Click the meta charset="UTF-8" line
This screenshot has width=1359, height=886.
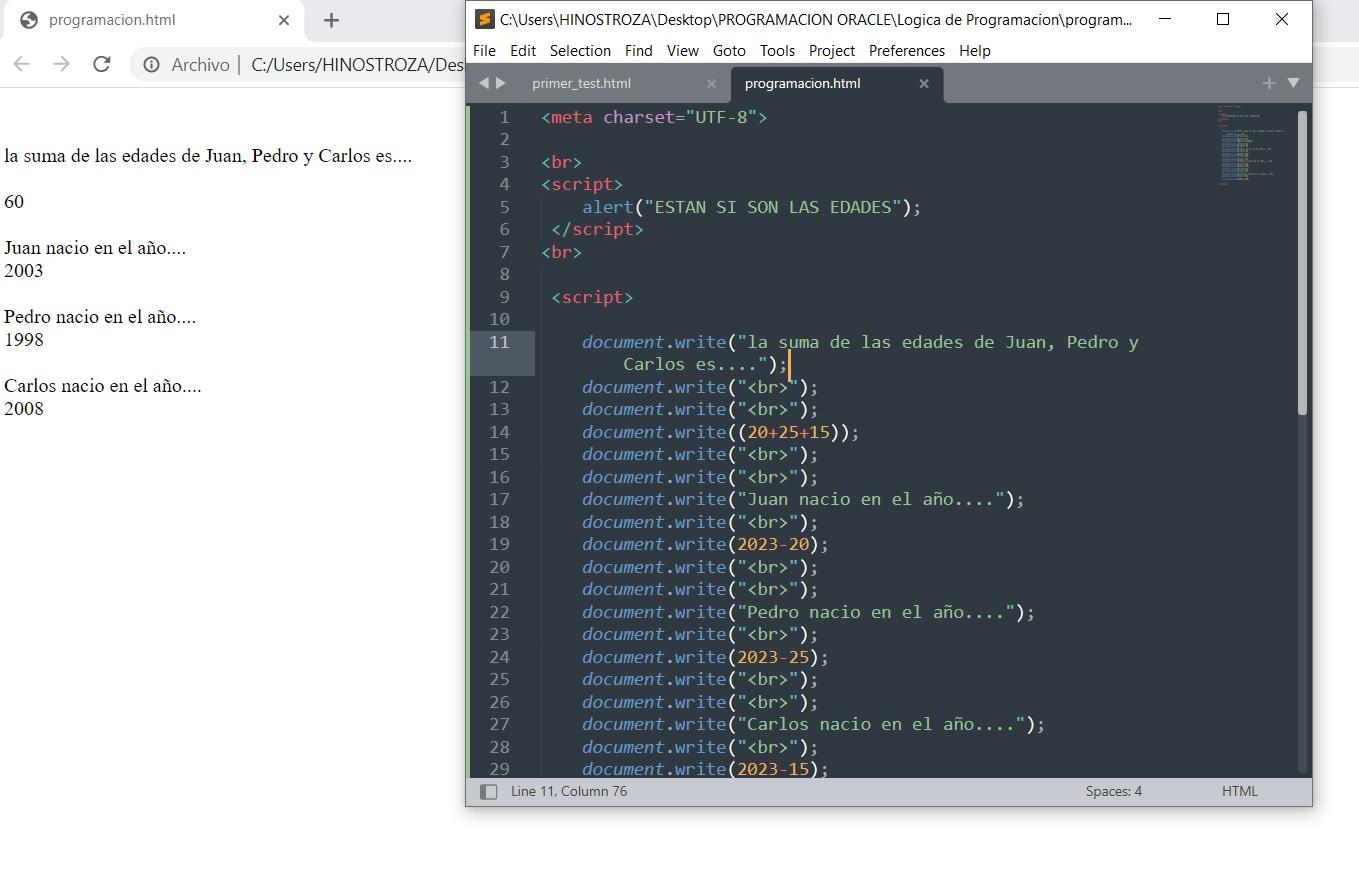(654, 117)
